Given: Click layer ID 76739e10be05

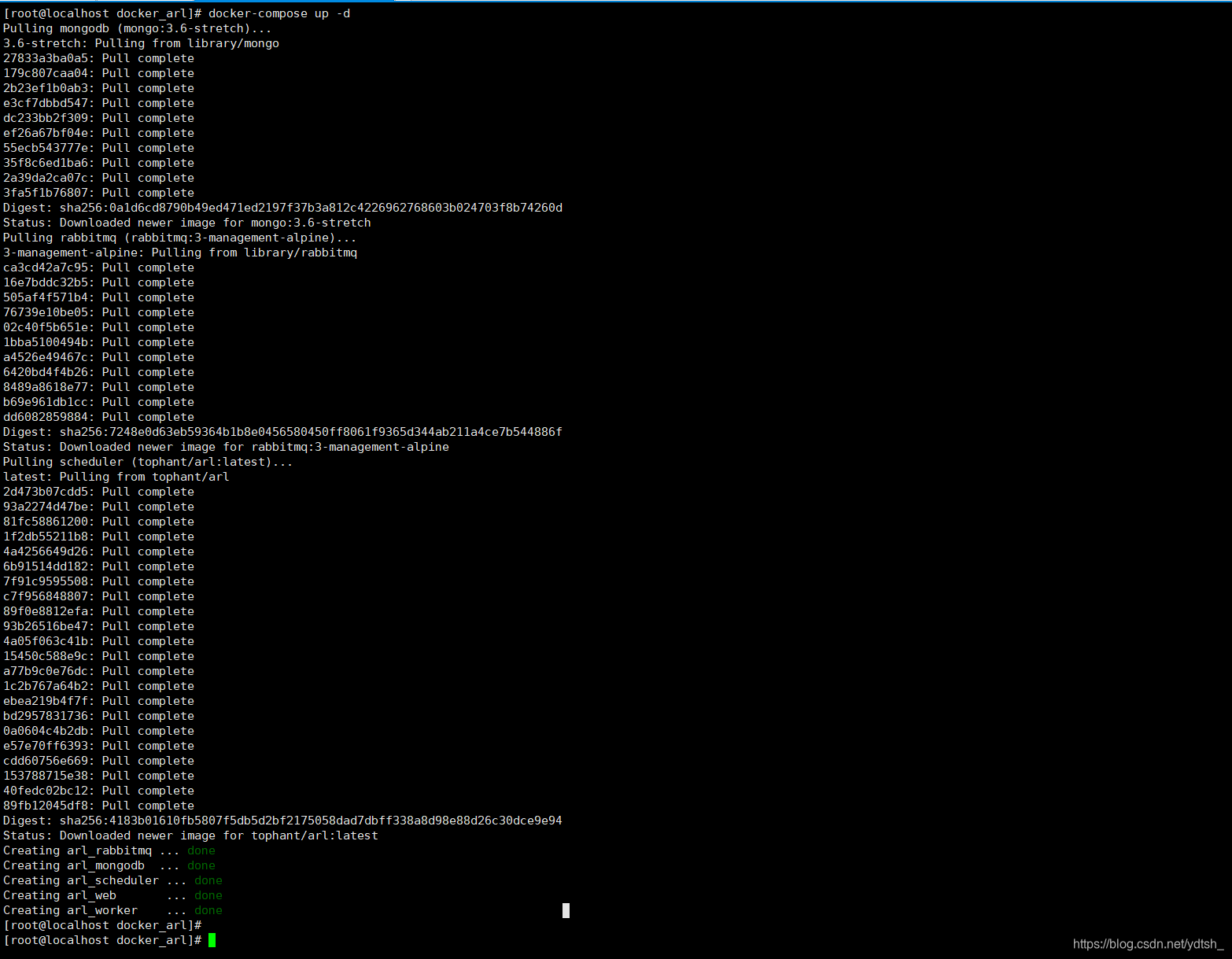Looking at the screenshot, I should (x=46, y=312).
